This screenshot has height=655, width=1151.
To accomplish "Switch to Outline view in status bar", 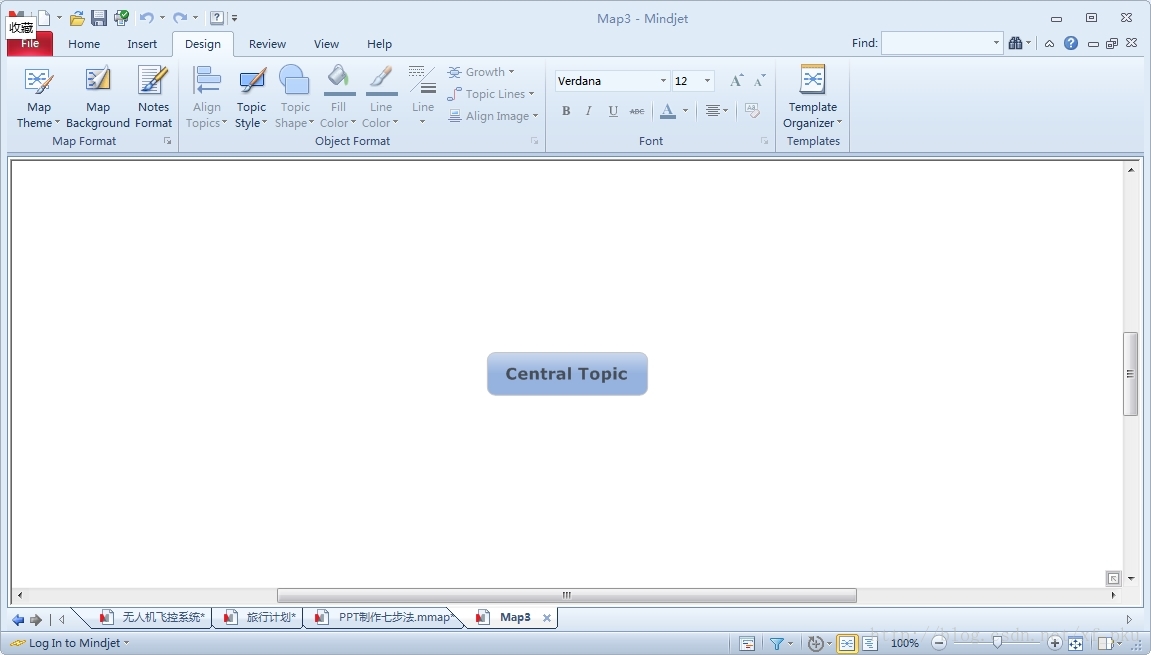I will tap(870, 644).
